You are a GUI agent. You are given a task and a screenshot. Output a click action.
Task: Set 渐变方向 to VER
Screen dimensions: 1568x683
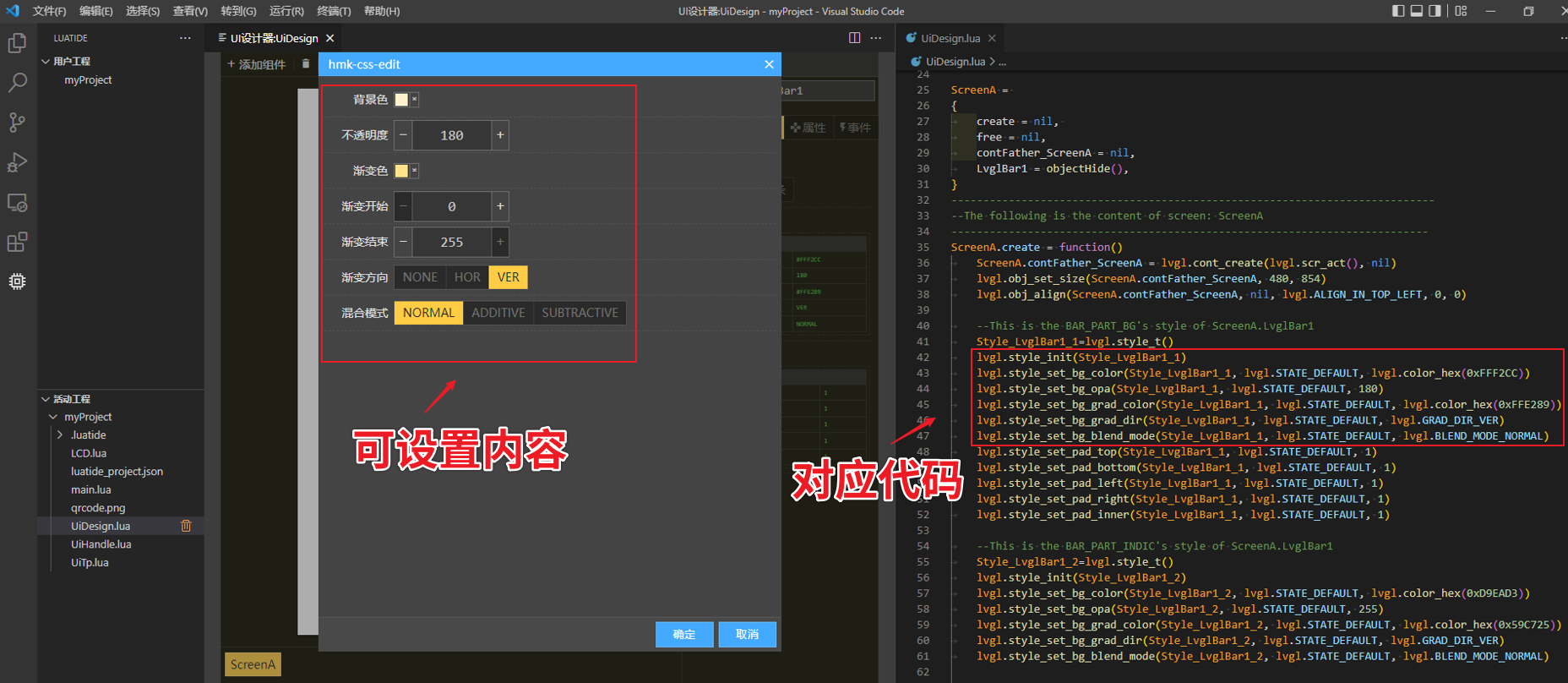[509, 277]
